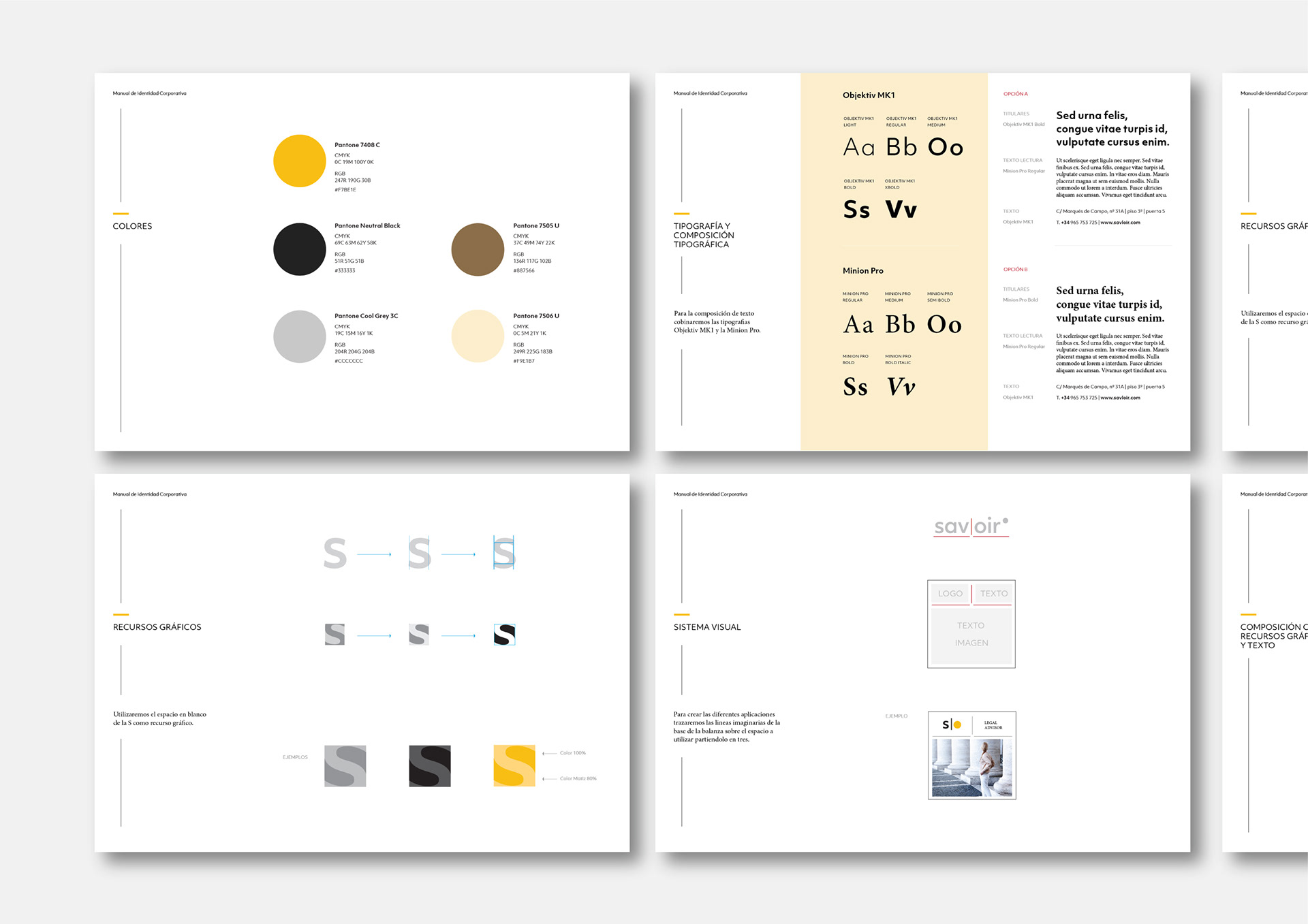Click the SISTEMA VISUAL heading
Image resolution: width=1308 pixels, height=924 pixels.
pyautogui.click(x=706, y=627)
